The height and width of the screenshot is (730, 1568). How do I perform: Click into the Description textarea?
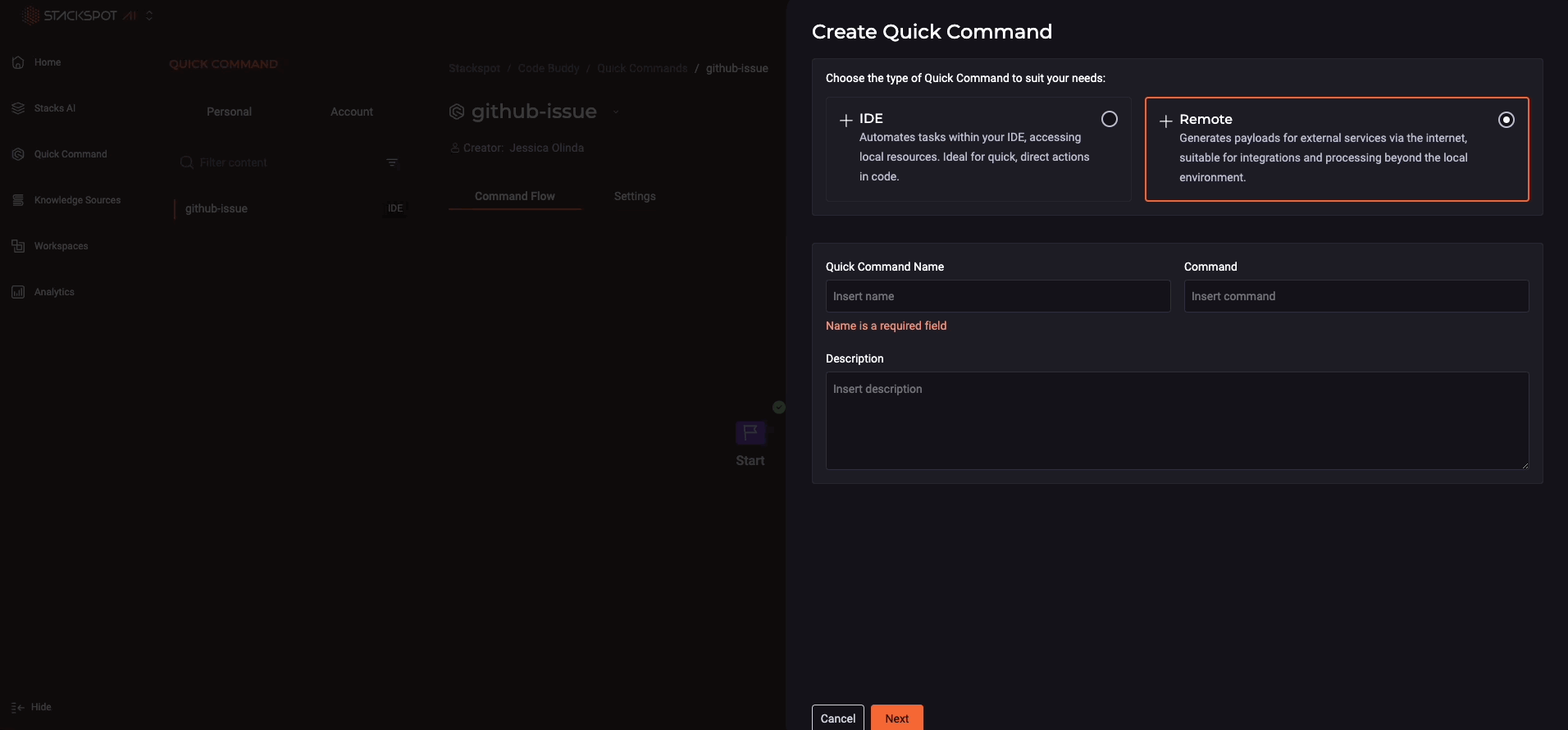coord(1178,421)
